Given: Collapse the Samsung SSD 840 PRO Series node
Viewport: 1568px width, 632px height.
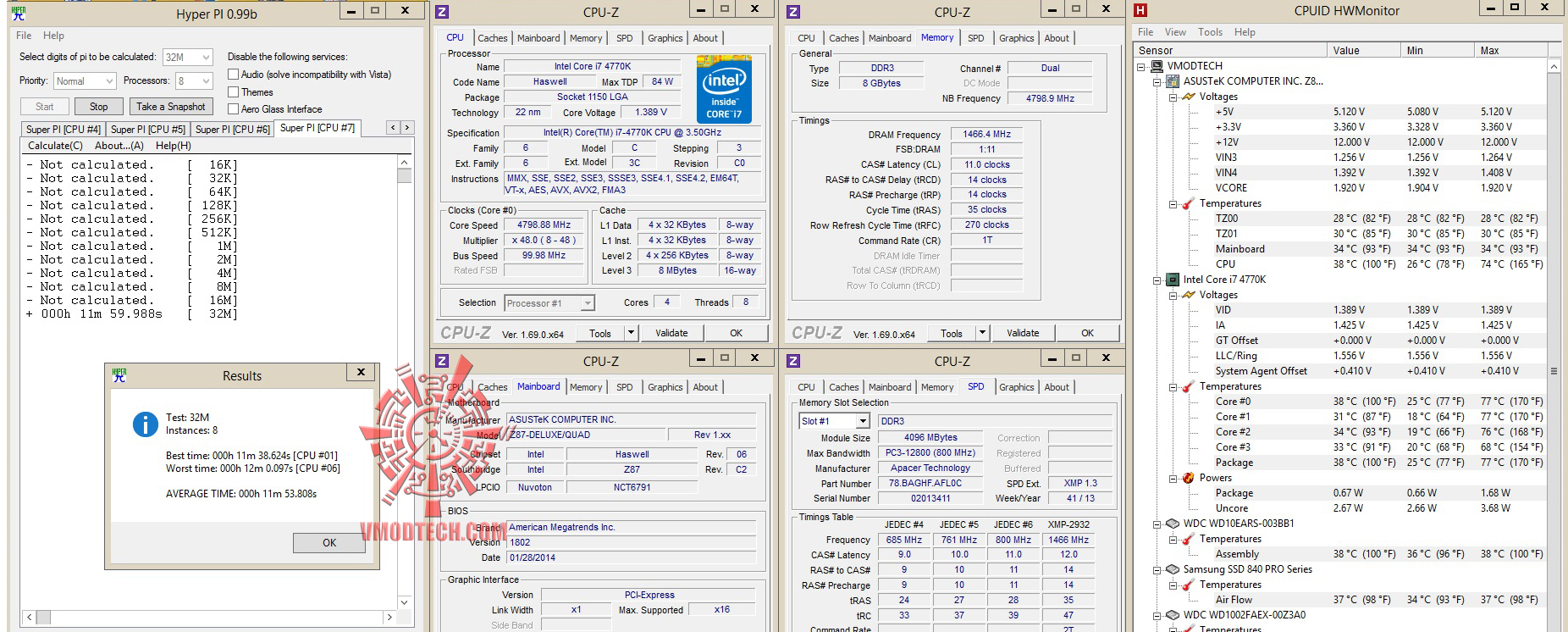Looking at the screenshot, I should click(x=1157, y=569).
